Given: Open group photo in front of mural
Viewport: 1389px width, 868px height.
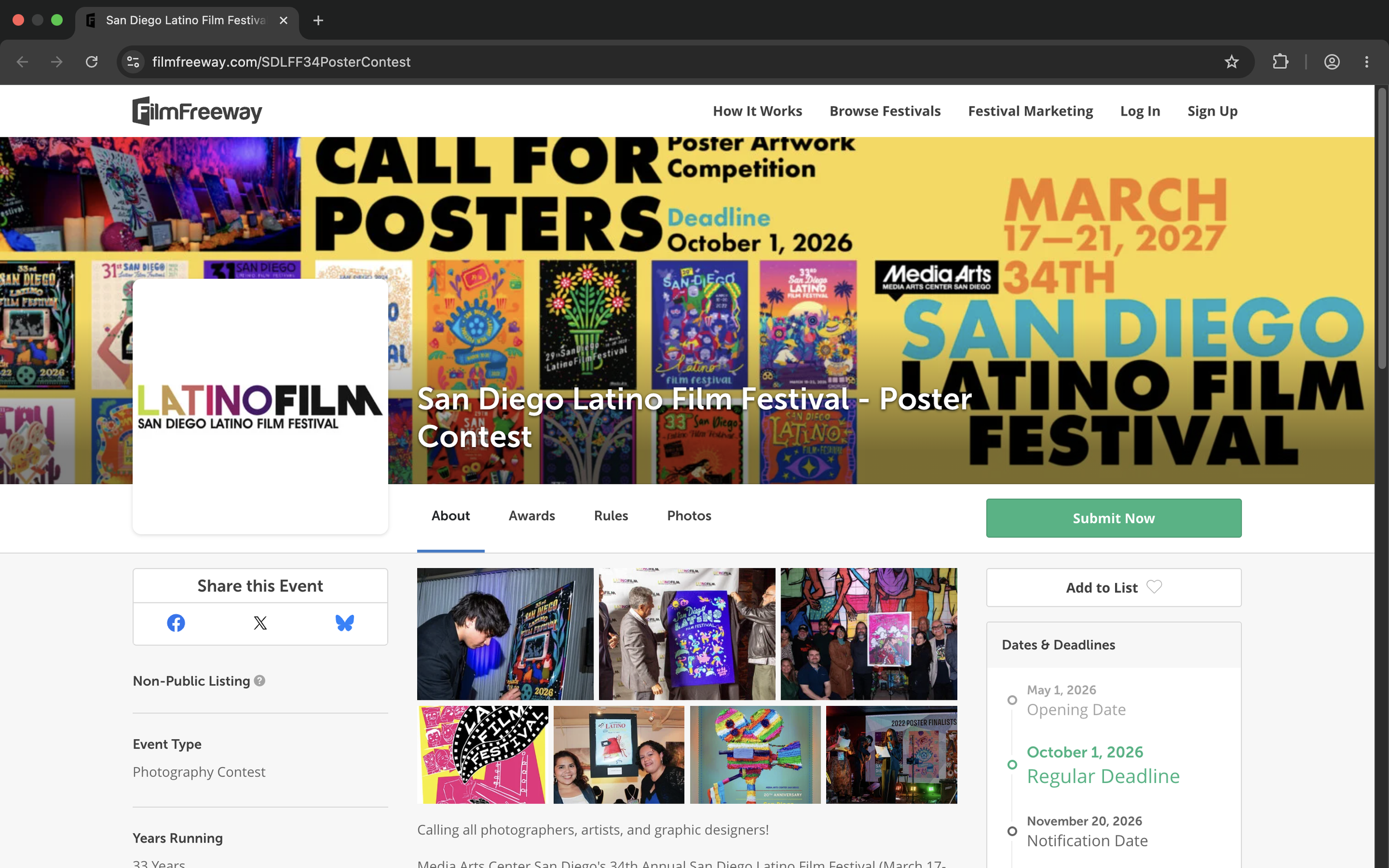Looking at the screenshot, I should 869,634.
